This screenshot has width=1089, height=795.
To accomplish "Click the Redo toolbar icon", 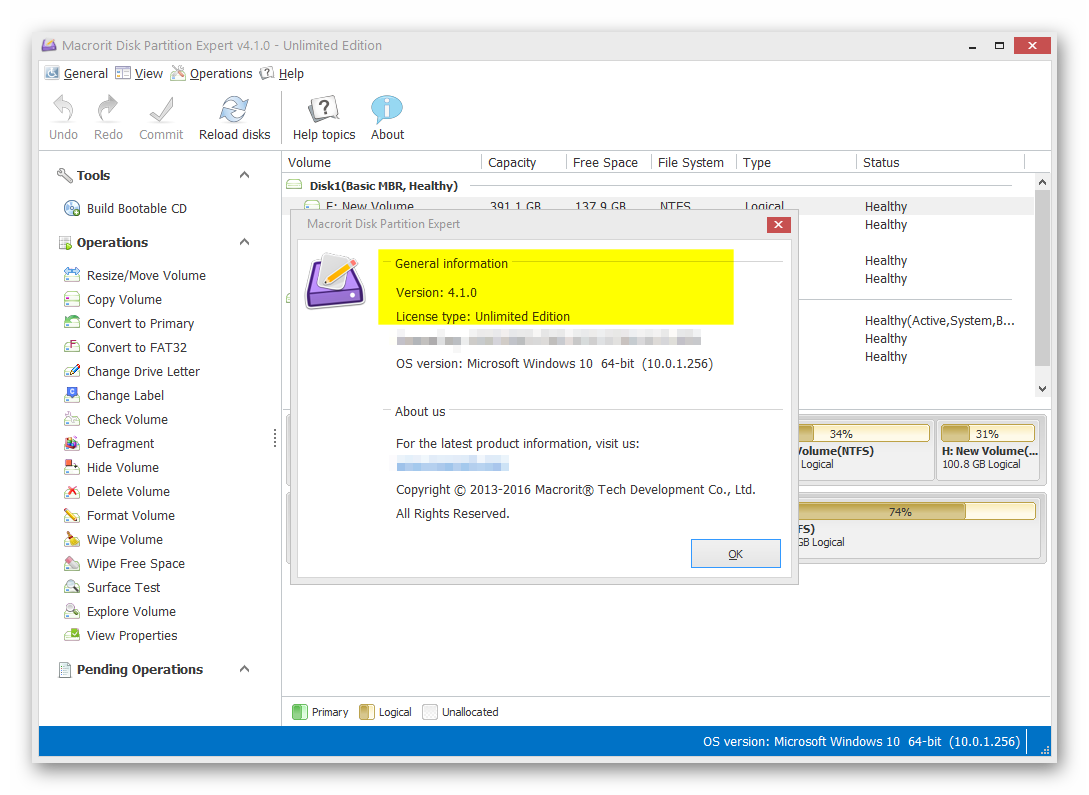I will point(108,109).
